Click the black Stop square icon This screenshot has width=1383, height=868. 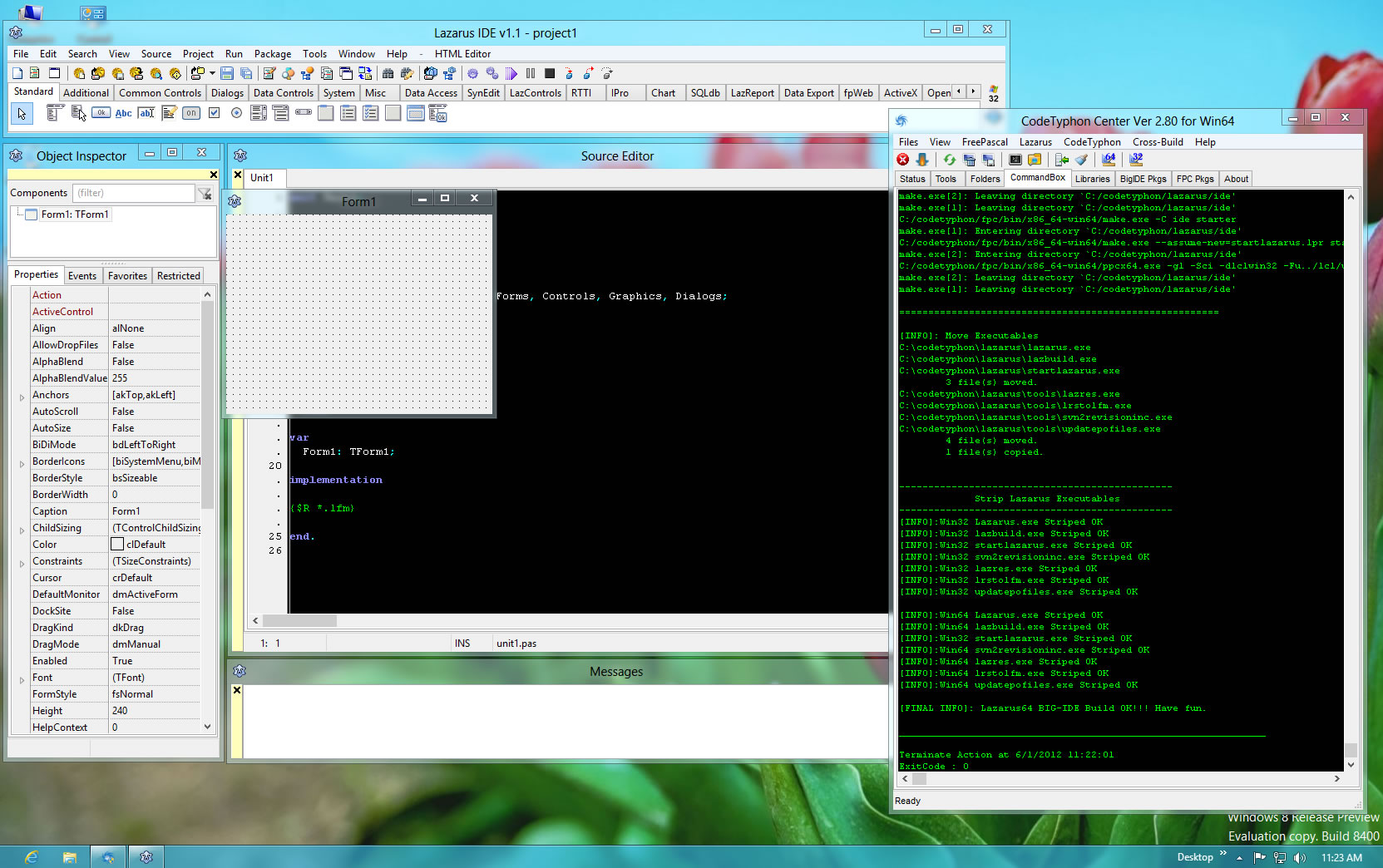point(550,73)
